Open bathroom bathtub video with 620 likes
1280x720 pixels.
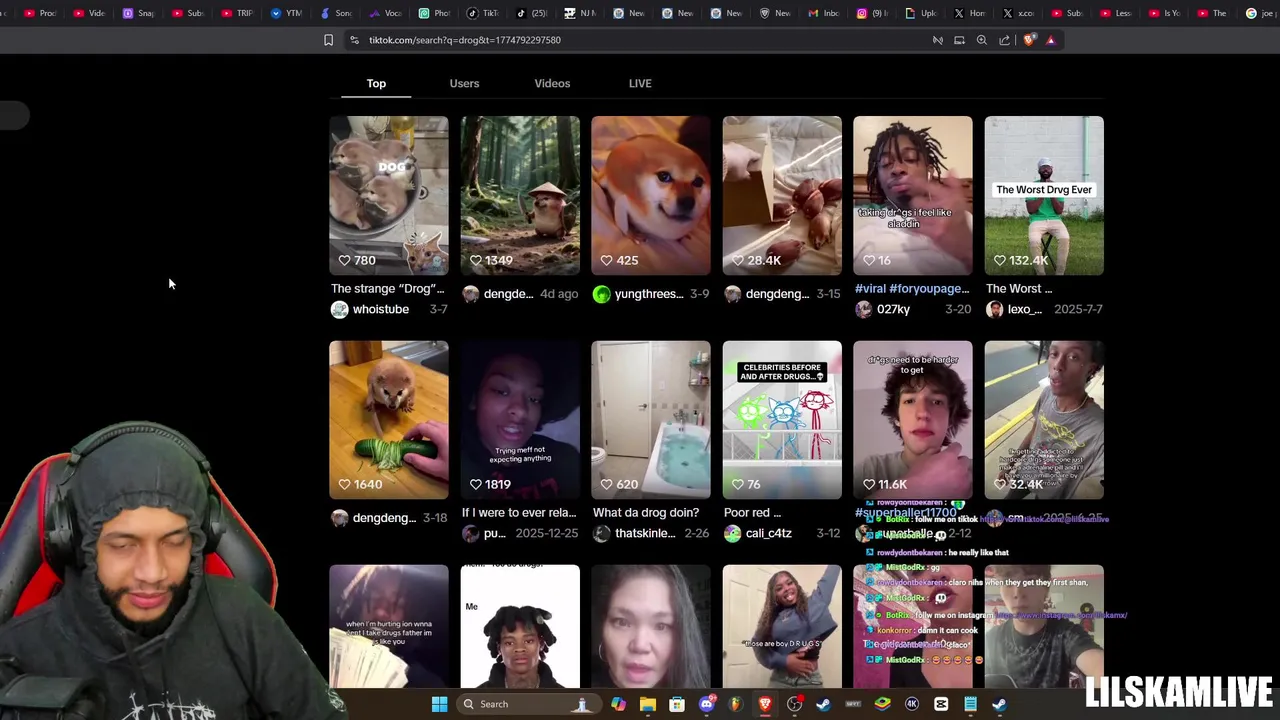[651, 420]
